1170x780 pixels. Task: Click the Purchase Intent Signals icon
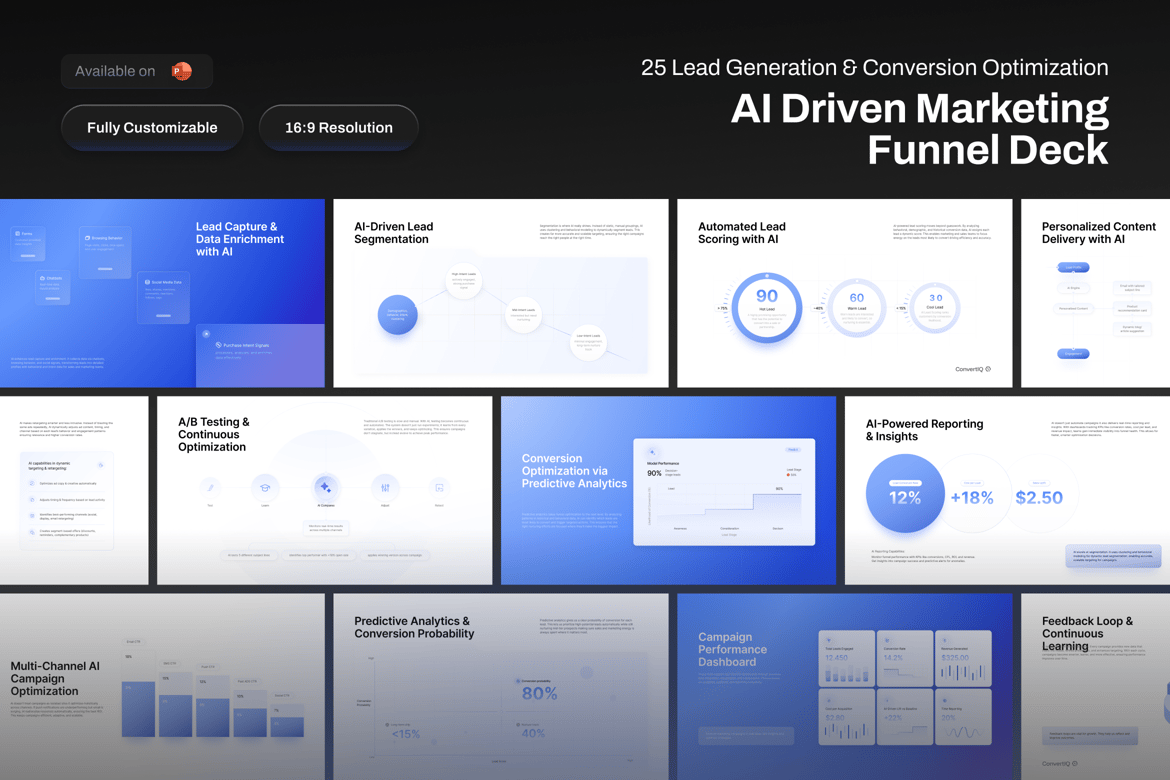point(219,345)
